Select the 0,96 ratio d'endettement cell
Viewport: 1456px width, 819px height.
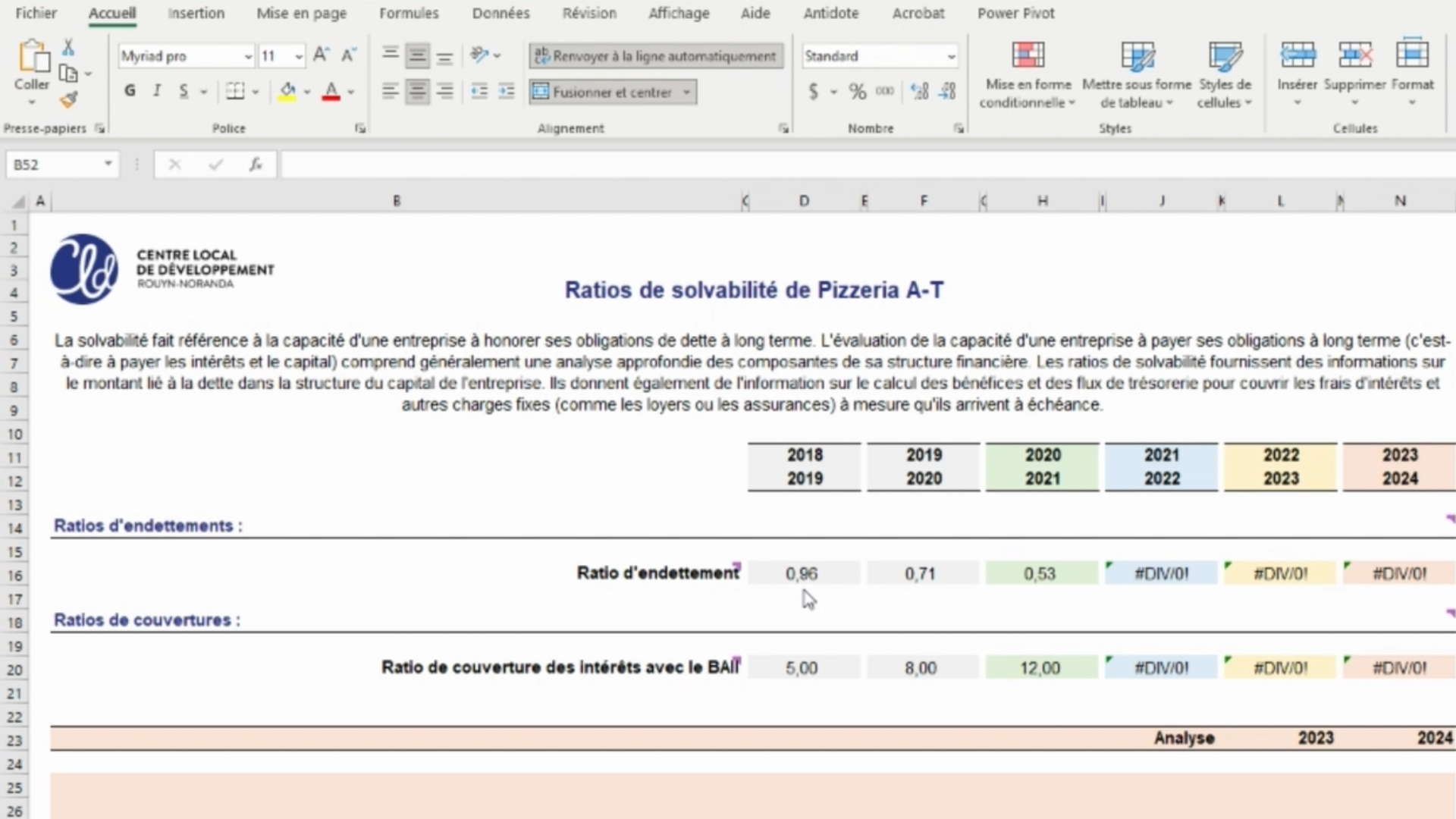coord(804,573)
